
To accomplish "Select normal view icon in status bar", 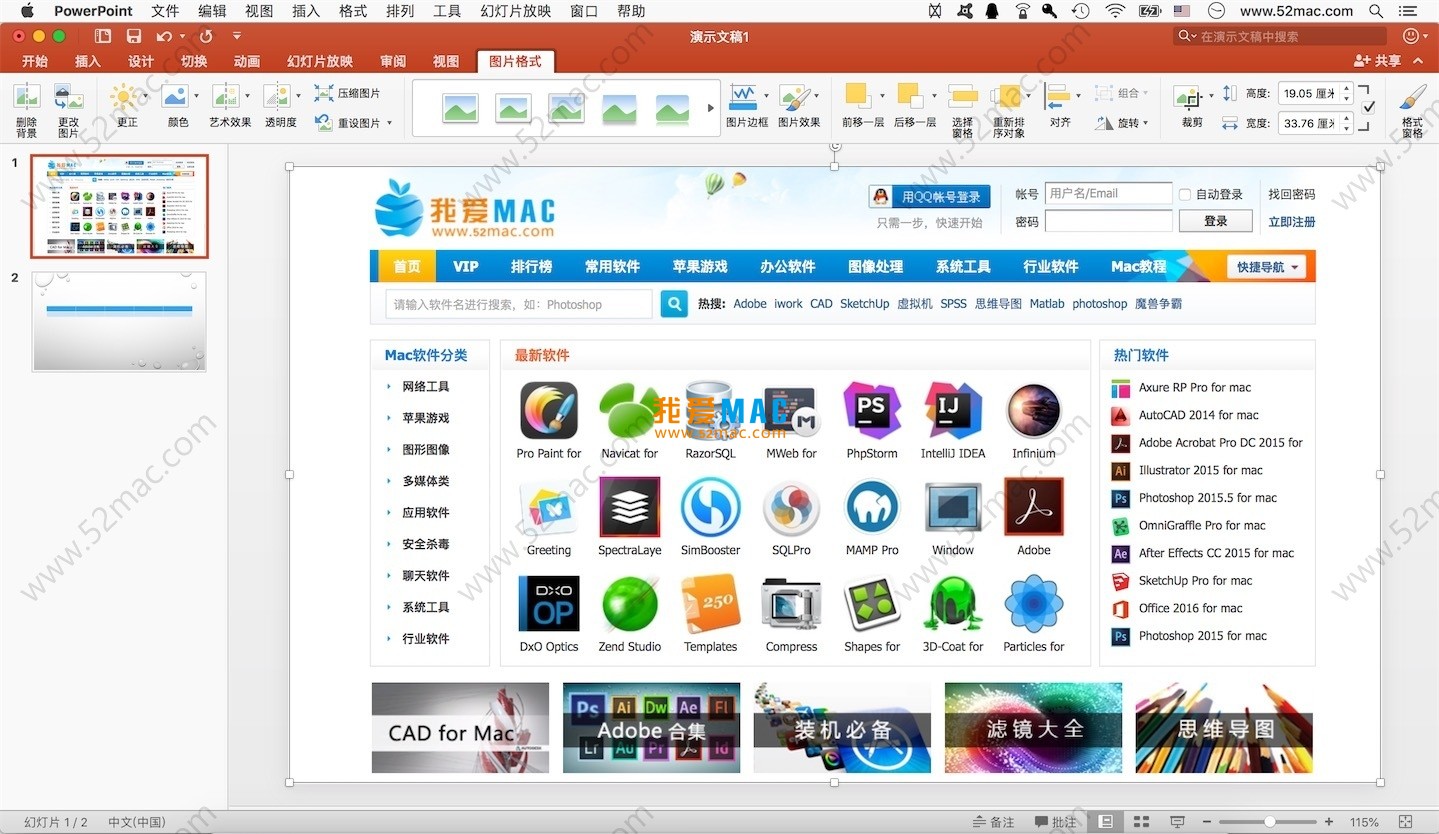I will coord(1106,822).
